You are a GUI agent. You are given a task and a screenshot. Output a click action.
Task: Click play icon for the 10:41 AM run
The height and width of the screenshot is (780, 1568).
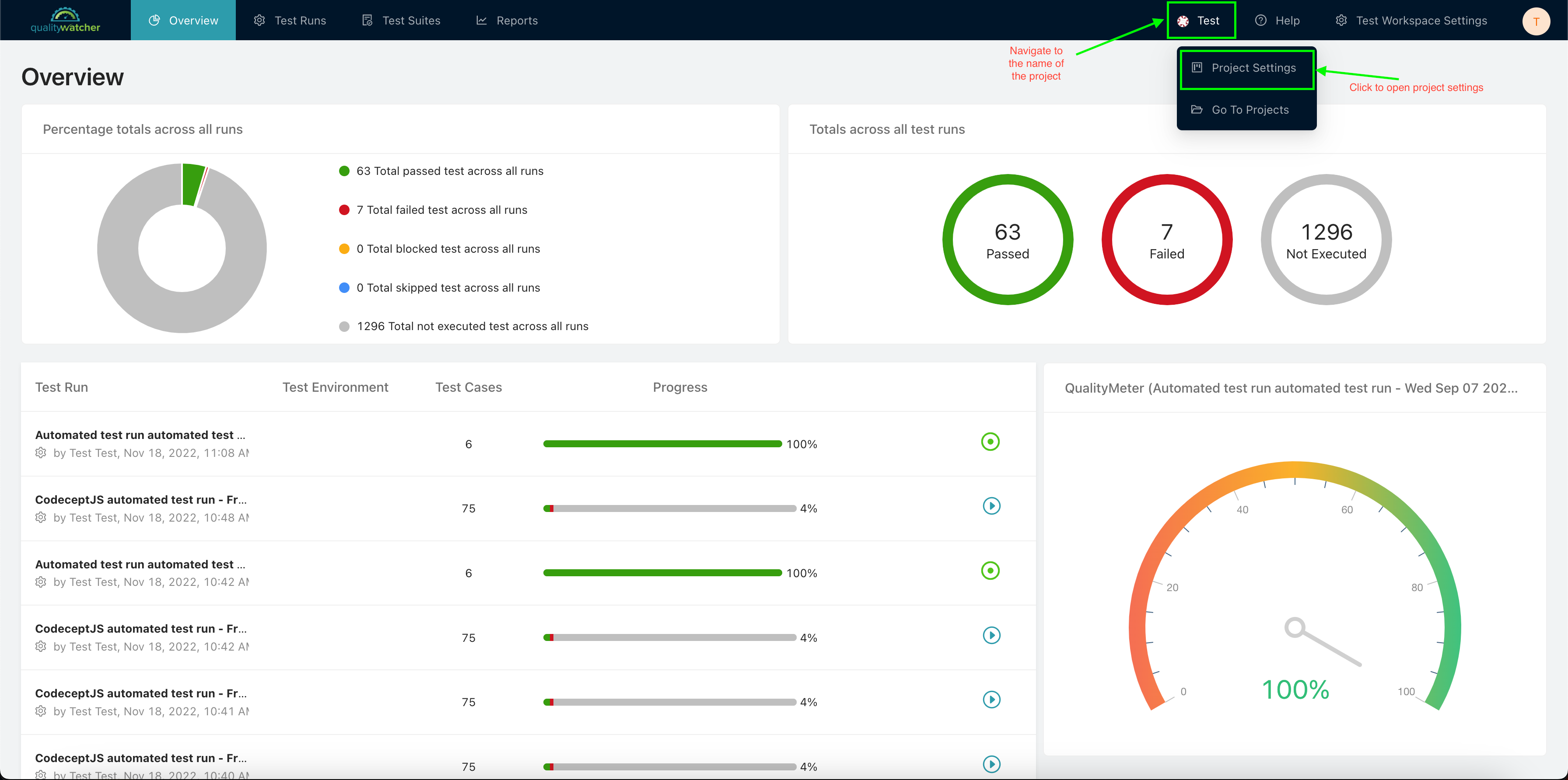point(991,700)
